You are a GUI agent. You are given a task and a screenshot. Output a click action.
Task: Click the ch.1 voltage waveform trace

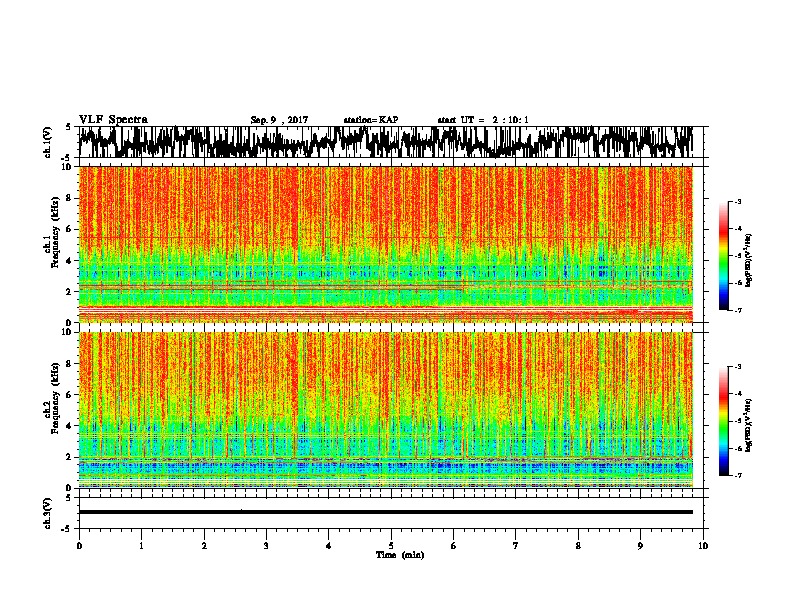pos(386,142)
